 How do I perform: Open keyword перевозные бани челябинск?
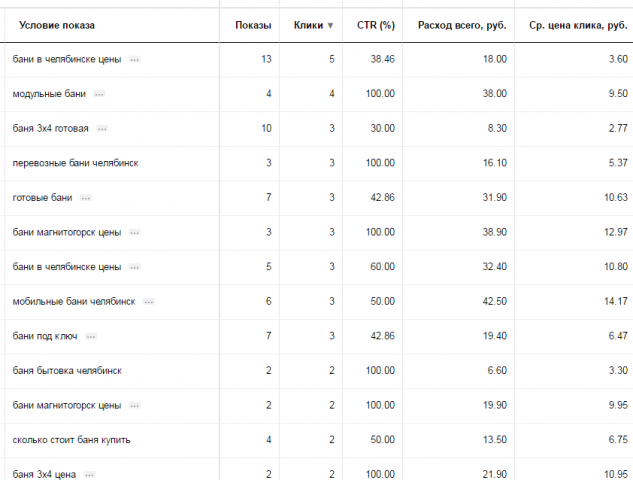click(x=75, y=163)
